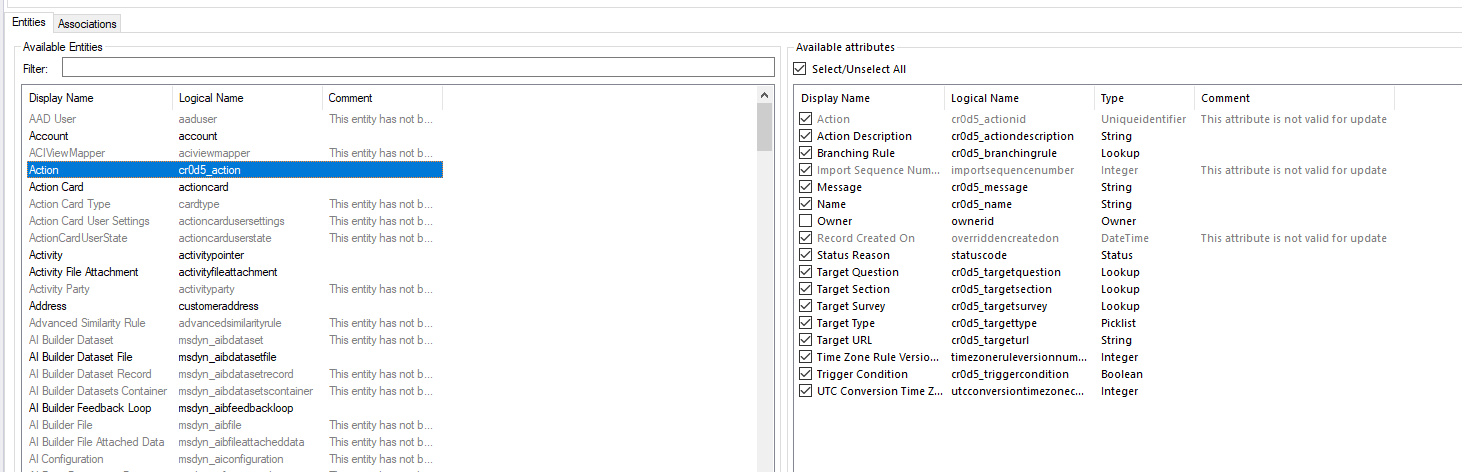Switch to the Associations tab
1462x472 pixels.
(87, 23)
